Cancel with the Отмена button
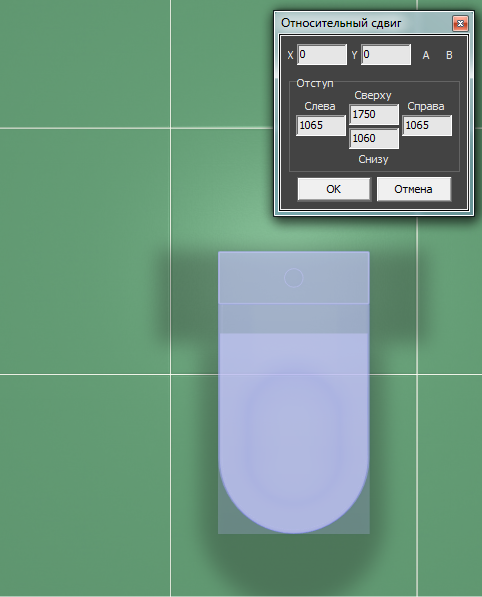The height and width of the screenshot is (597, 482). pos(413,189)
